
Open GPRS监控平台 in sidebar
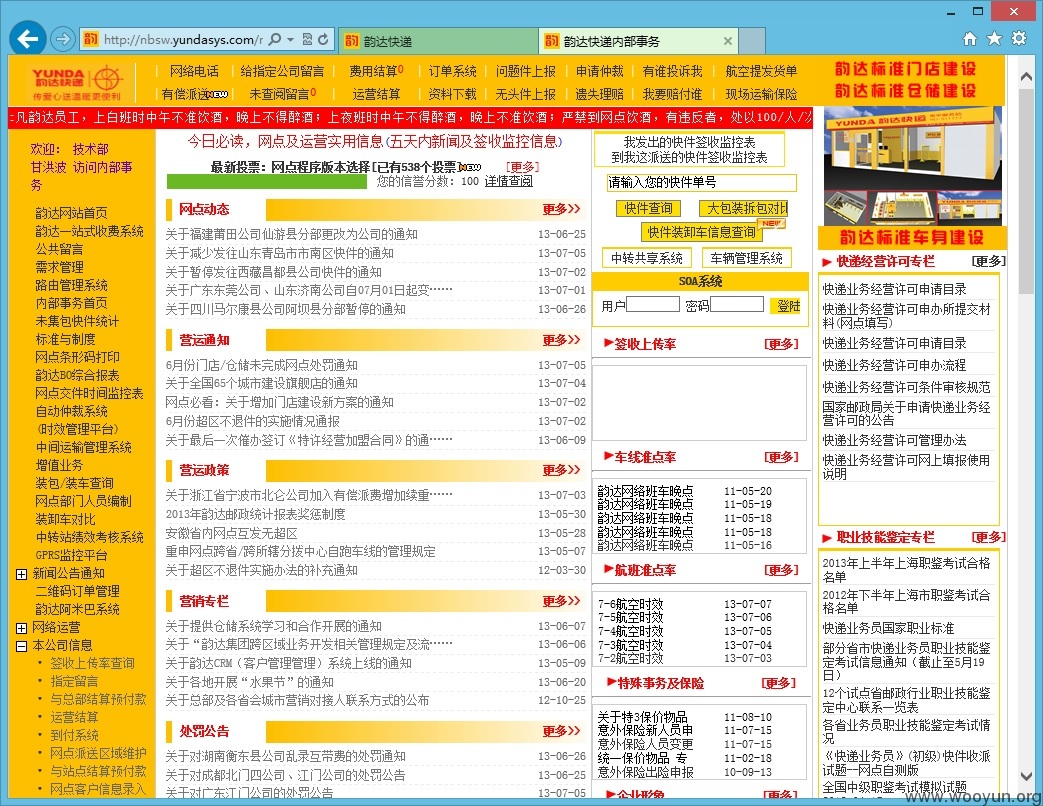click(x=71, y=555)
